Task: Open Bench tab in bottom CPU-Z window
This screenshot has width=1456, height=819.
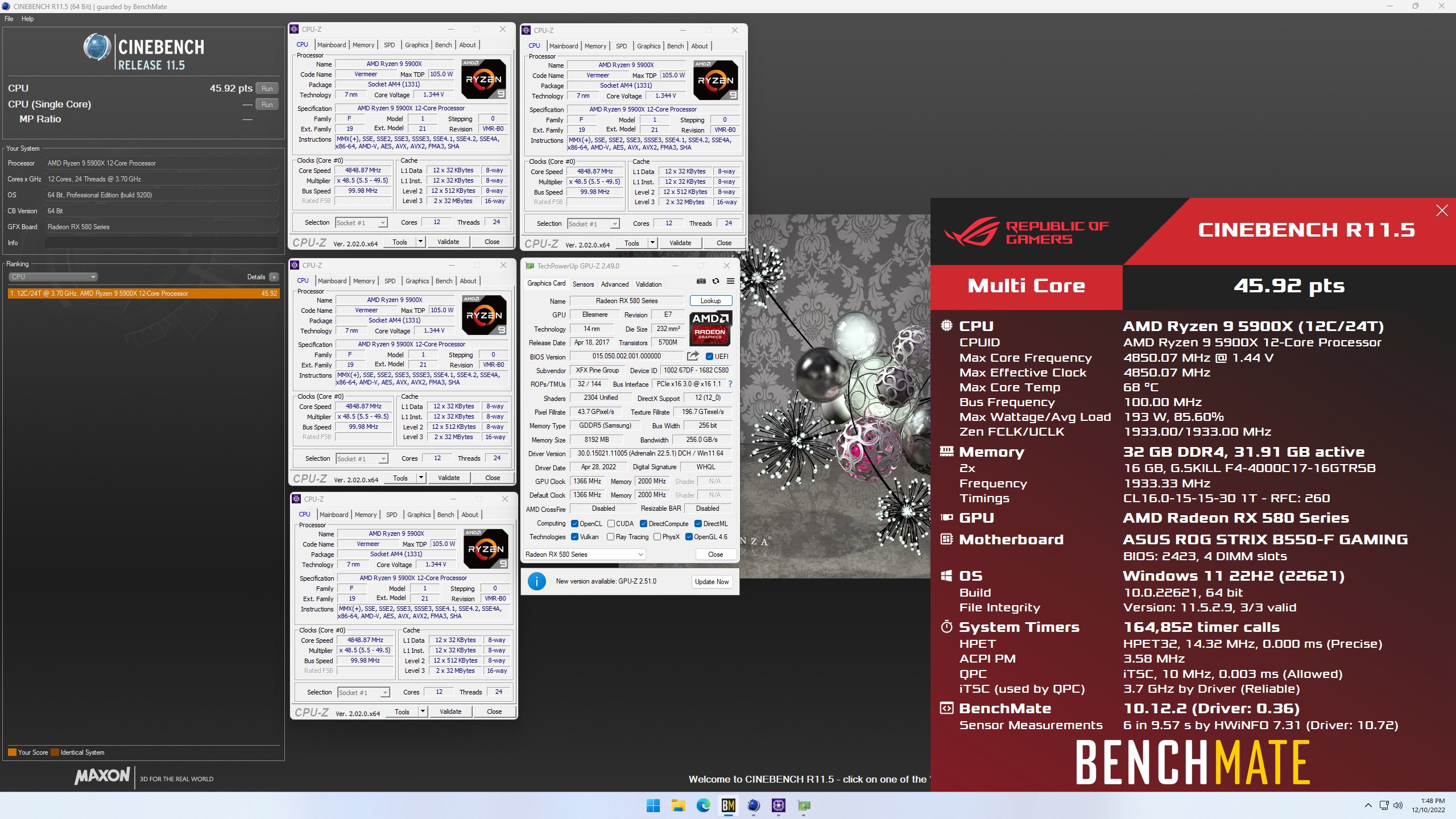Action: coord(446,515)
